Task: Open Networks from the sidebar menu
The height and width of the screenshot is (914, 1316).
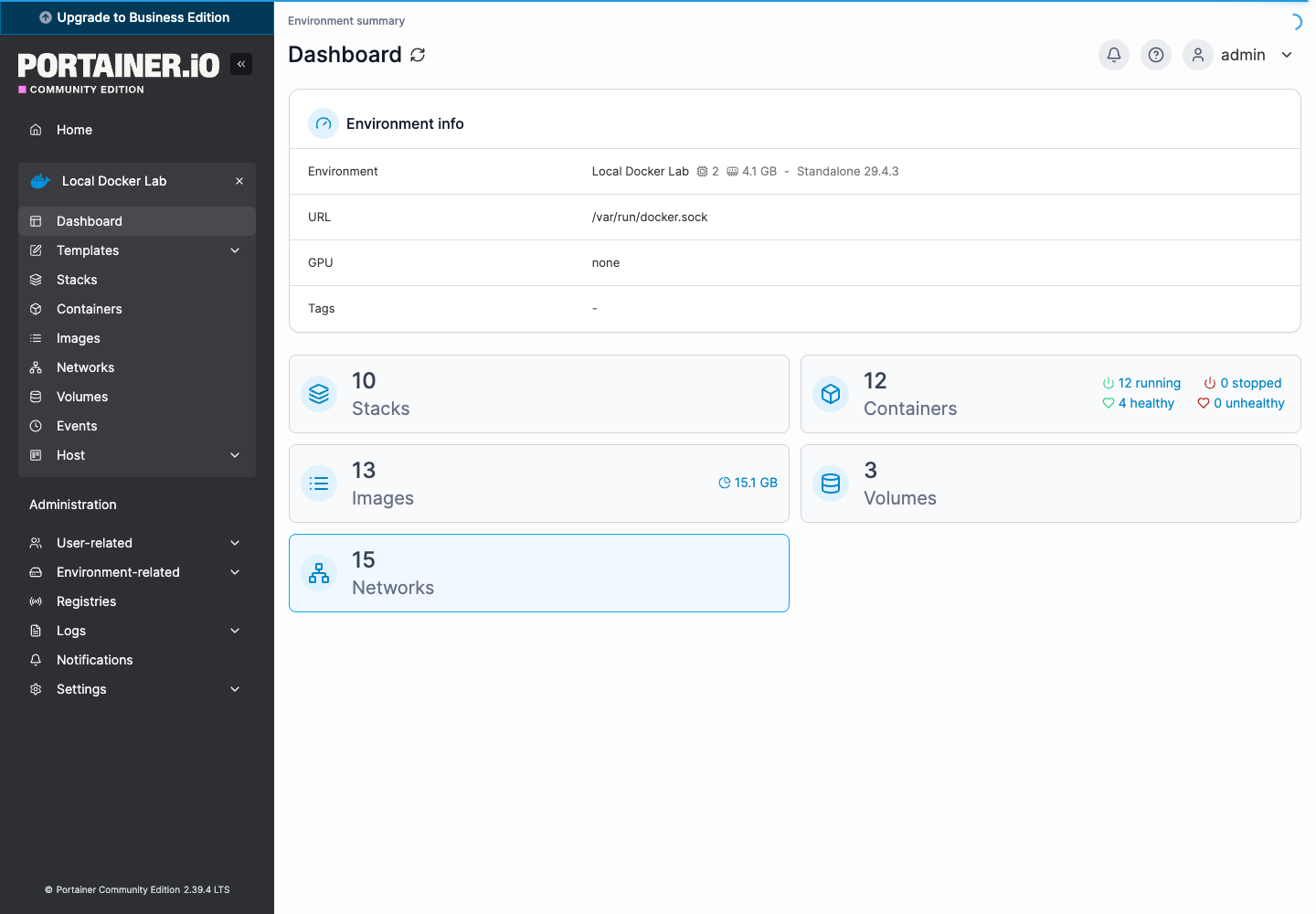Action: click(137, 367)
